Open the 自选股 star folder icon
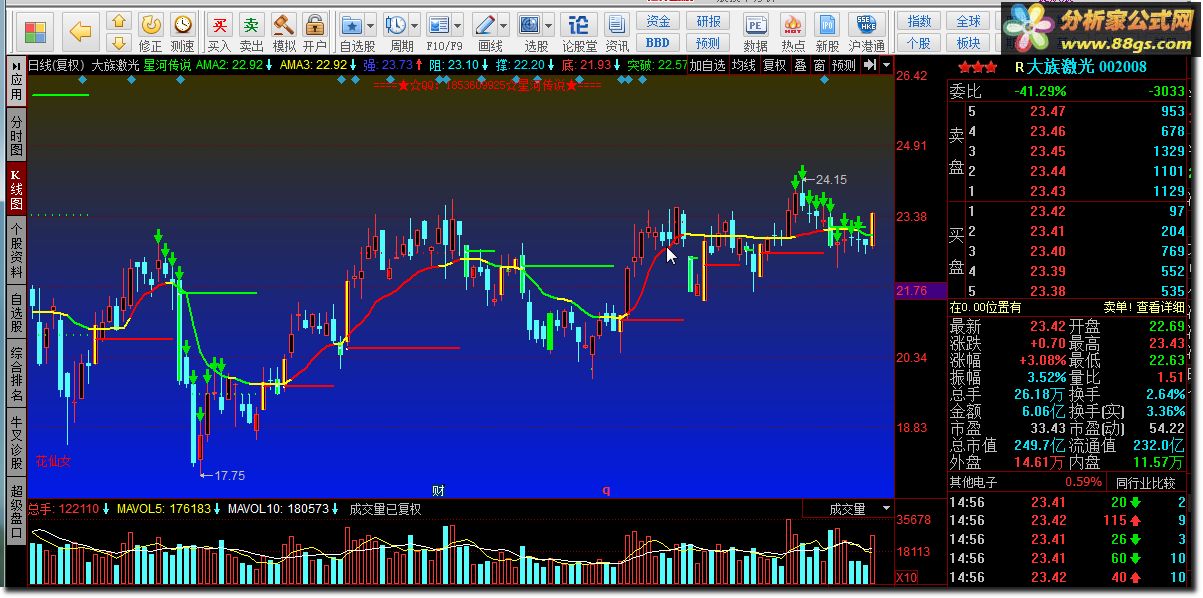This screenshot has width=1203, height=598. [x=352, y=24]
